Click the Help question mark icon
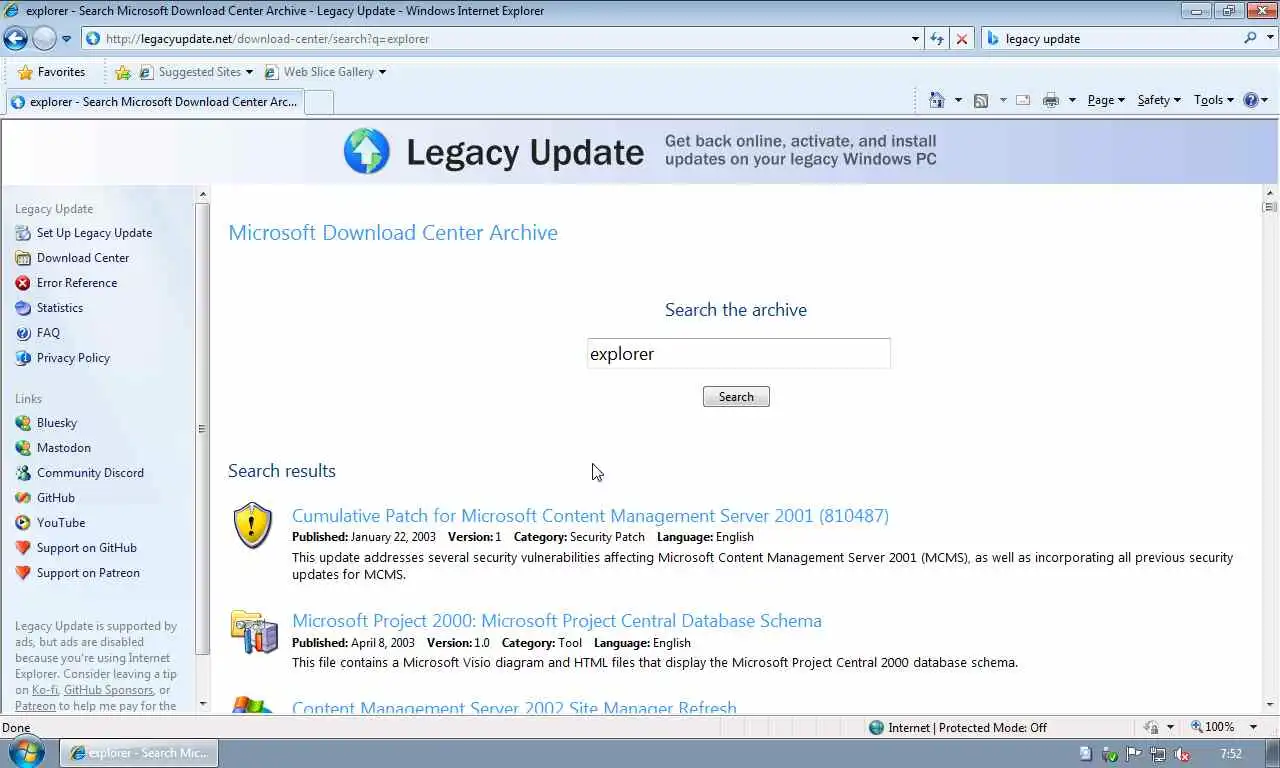The image size is (1280, 768). coord(1250,100)
